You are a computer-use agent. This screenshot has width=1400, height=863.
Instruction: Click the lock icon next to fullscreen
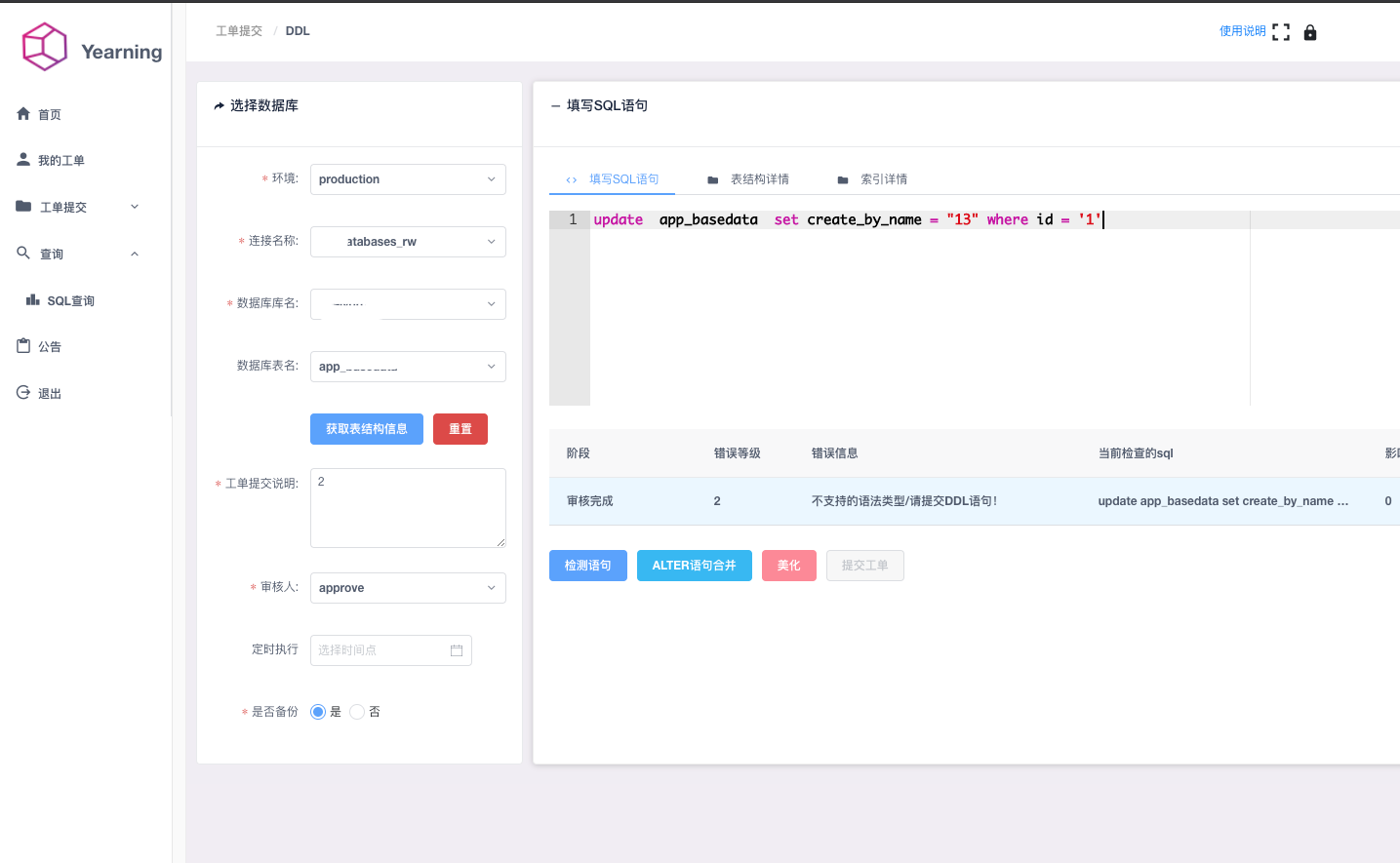pos(1309,31)
